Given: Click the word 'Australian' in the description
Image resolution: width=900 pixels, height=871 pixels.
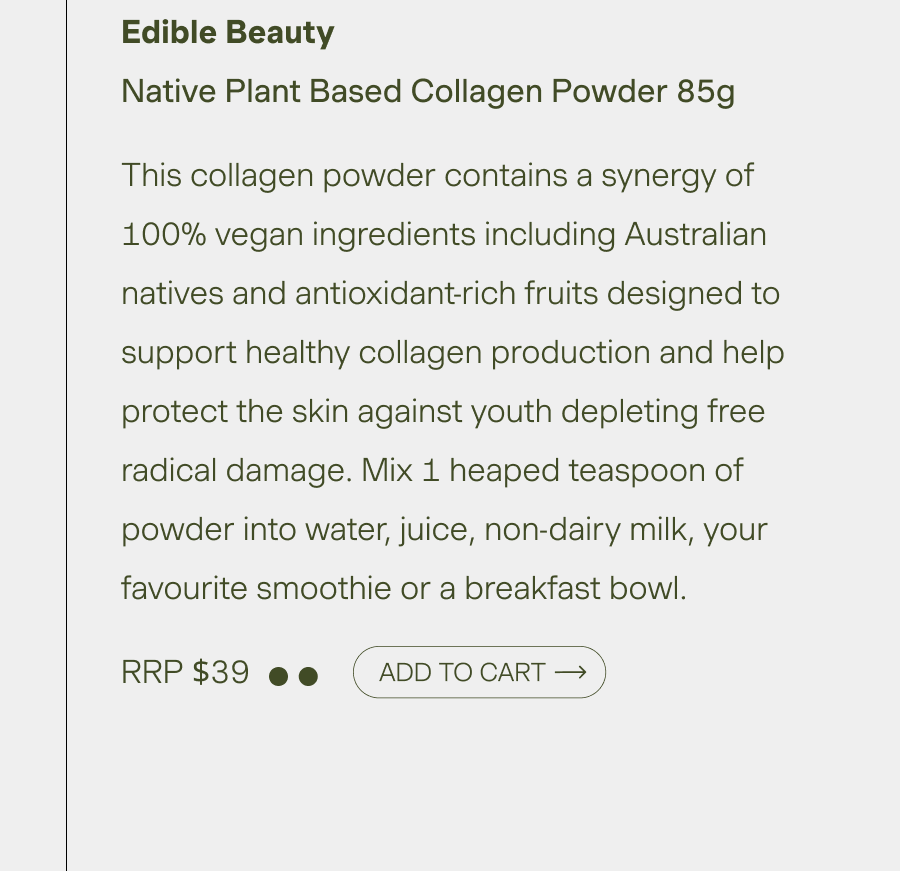Looking at the screenshot, I should pyautogui.click(x=696, y=234).
